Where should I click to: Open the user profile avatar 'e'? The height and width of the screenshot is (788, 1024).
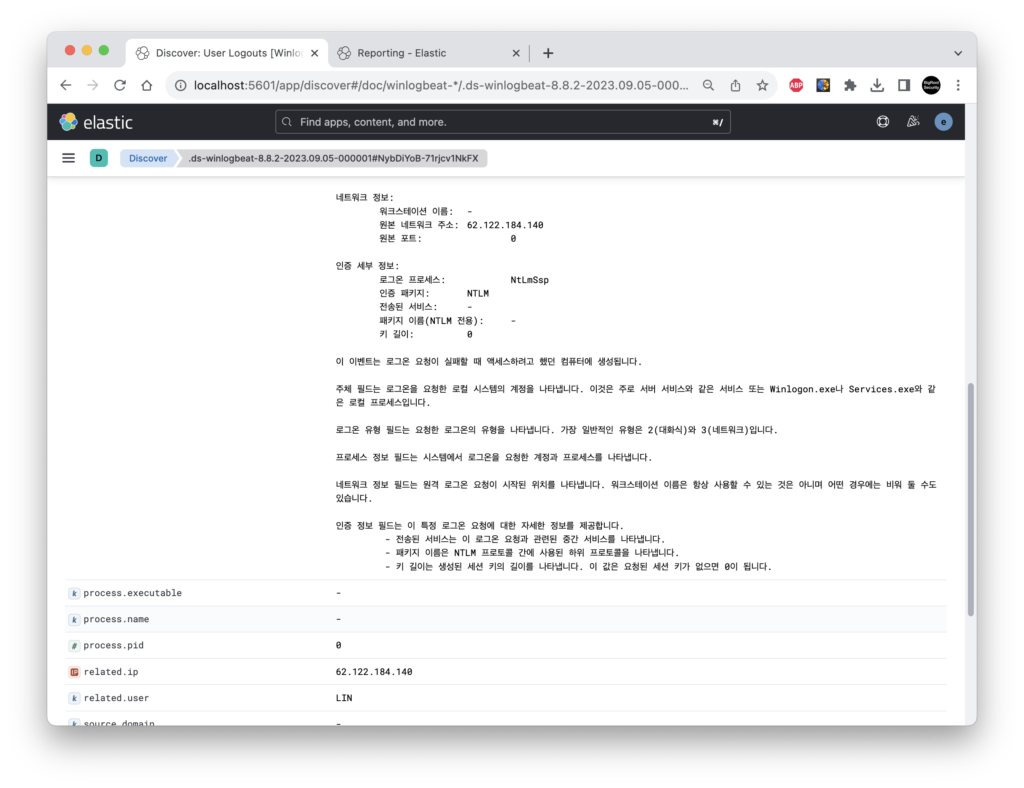point(943,122)
